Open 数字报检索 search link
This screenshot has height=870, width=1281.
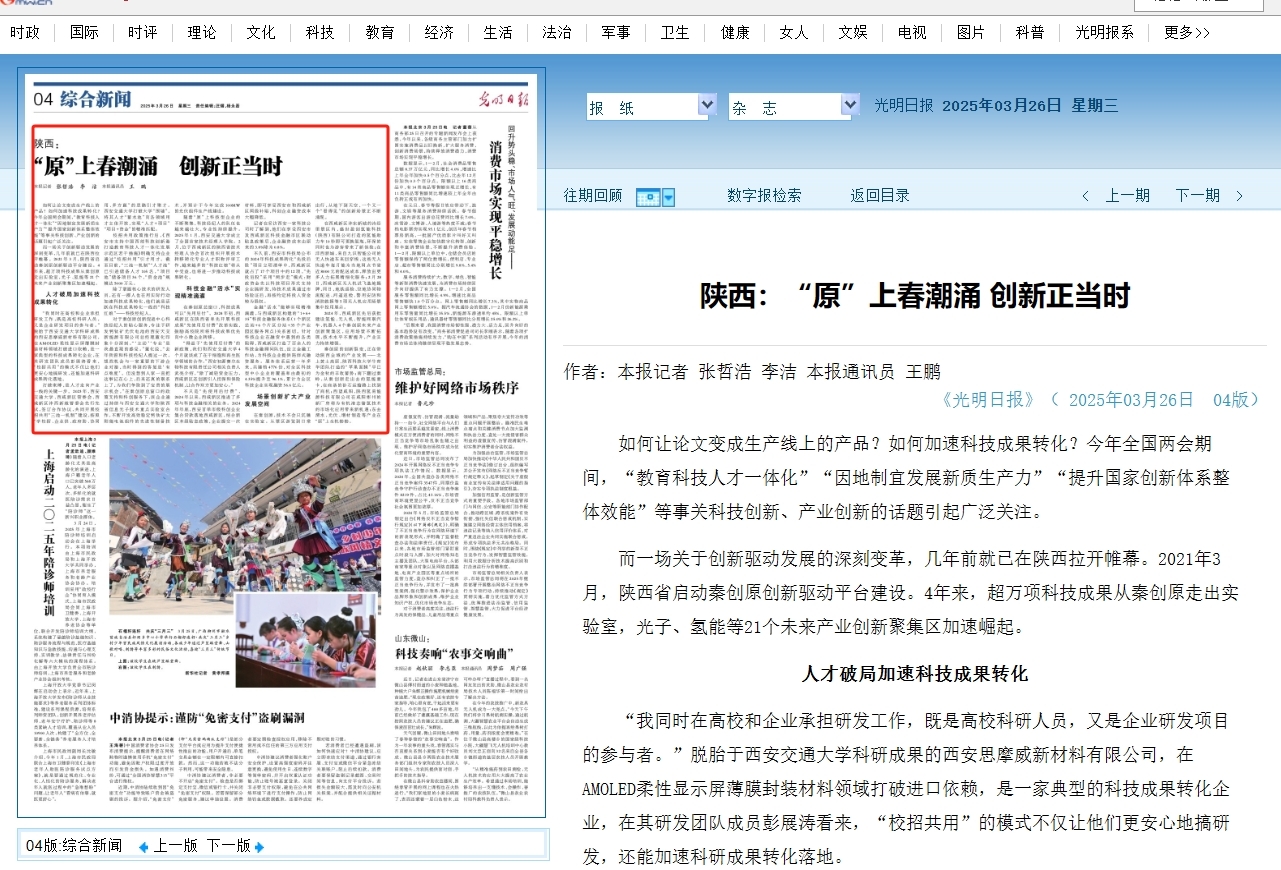pyautogui.click(x=764, y=196)
